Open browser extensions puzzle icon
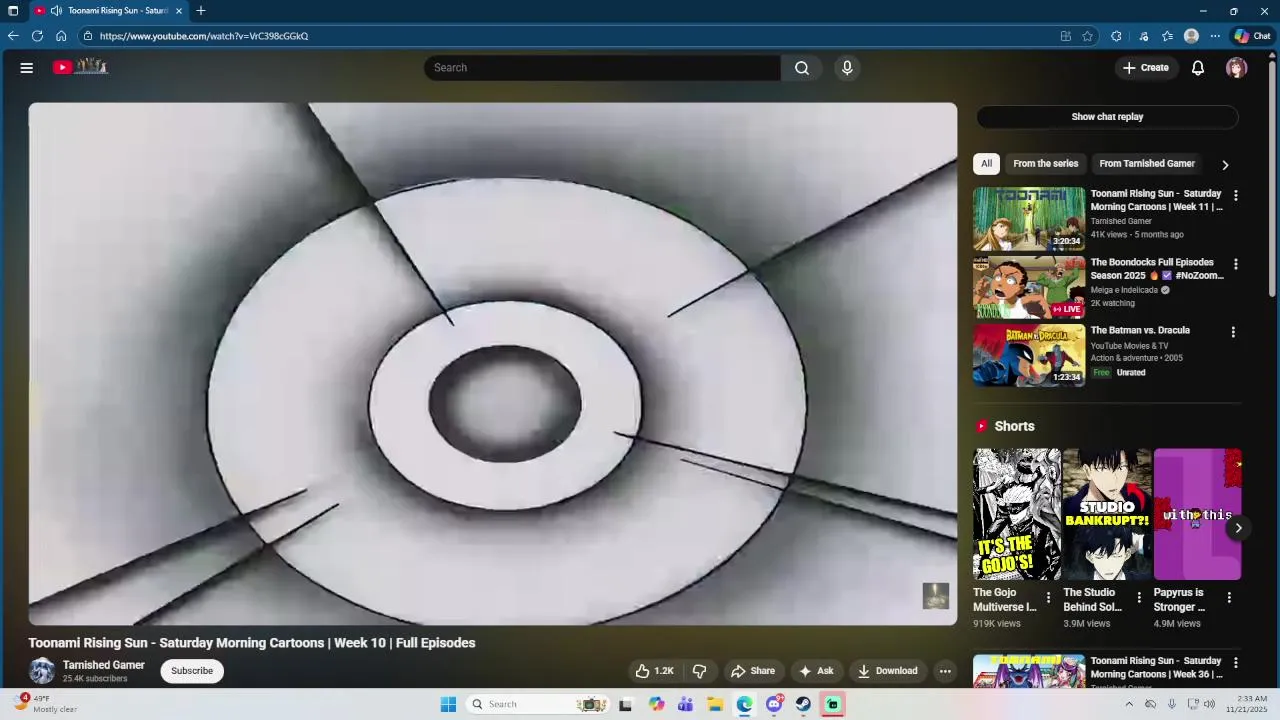Image resolution: width=1280 pixels, height=720 pixels. click(1116, 36)
